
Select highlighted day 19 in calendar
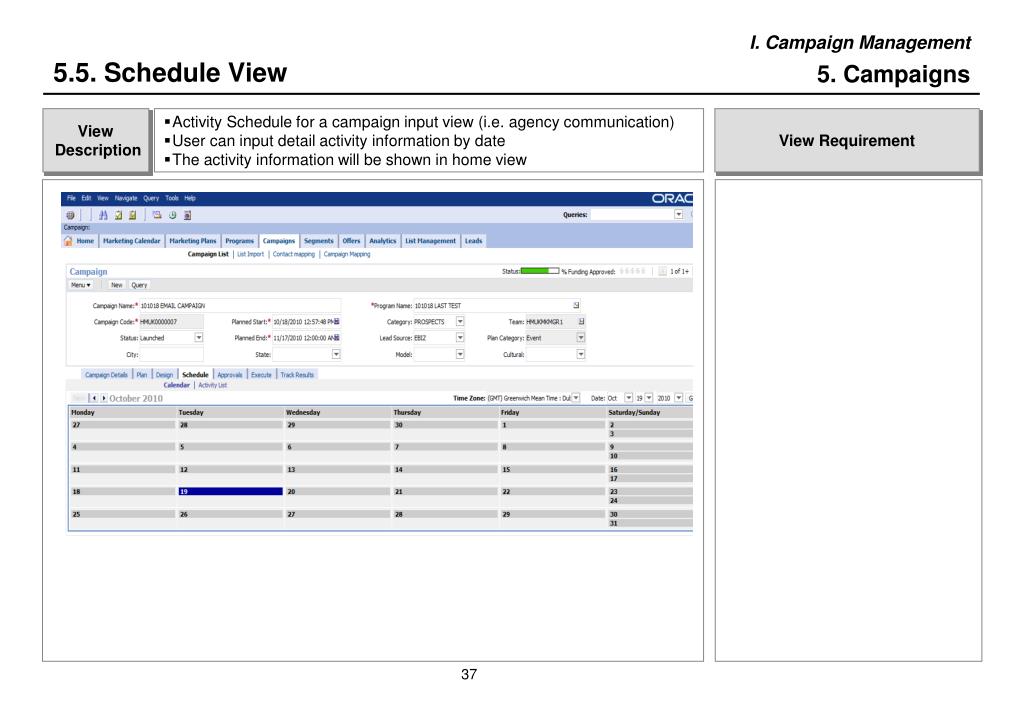(230, 491)
